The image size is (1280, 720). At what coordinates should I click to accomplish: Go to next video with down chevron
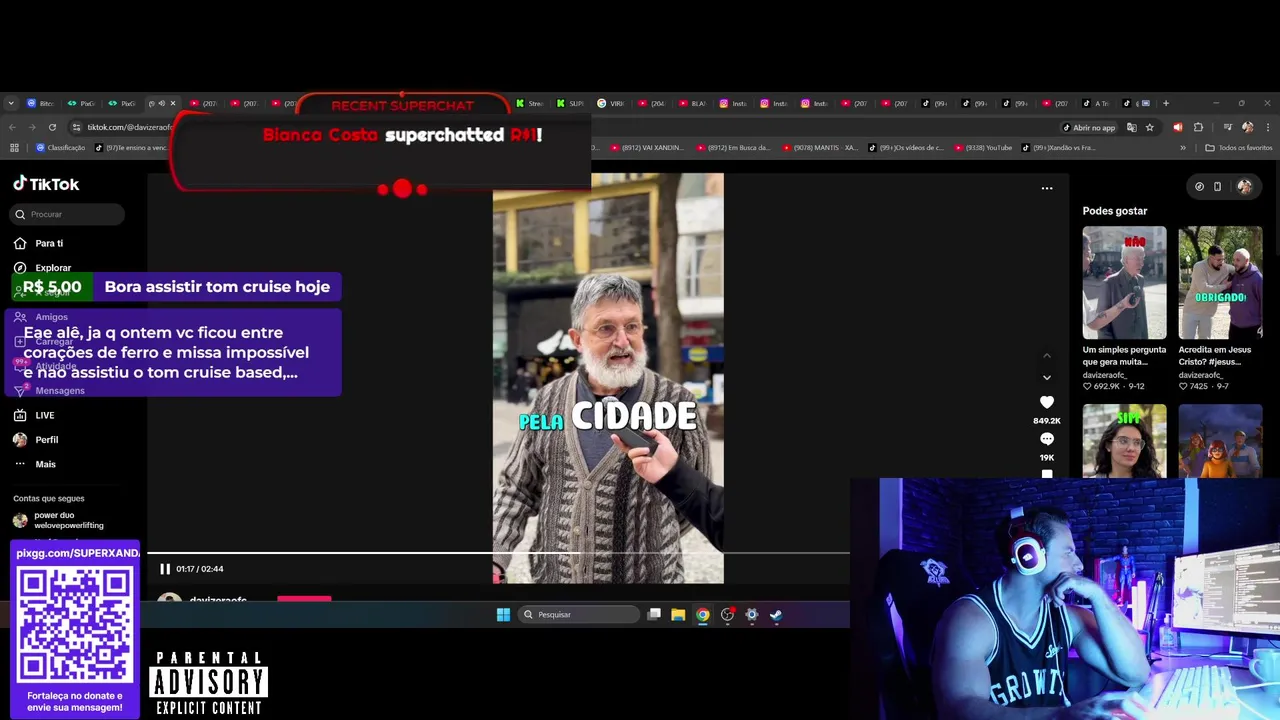click(1047, 378)
